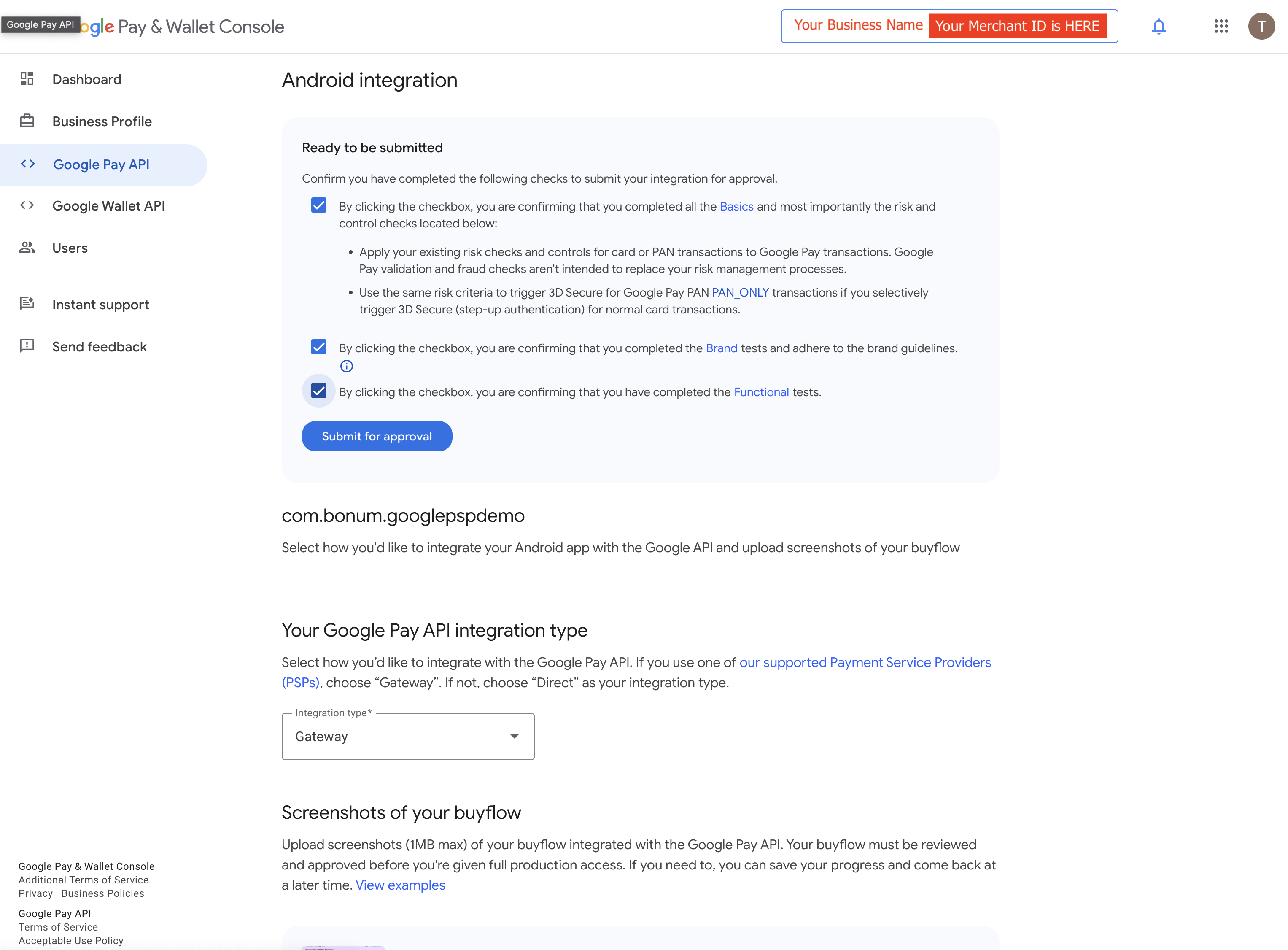Click the Dashboard sidebar icon
Image resolution: width=1288 pixels, height=950 pixels.
(x=27, y=79)
